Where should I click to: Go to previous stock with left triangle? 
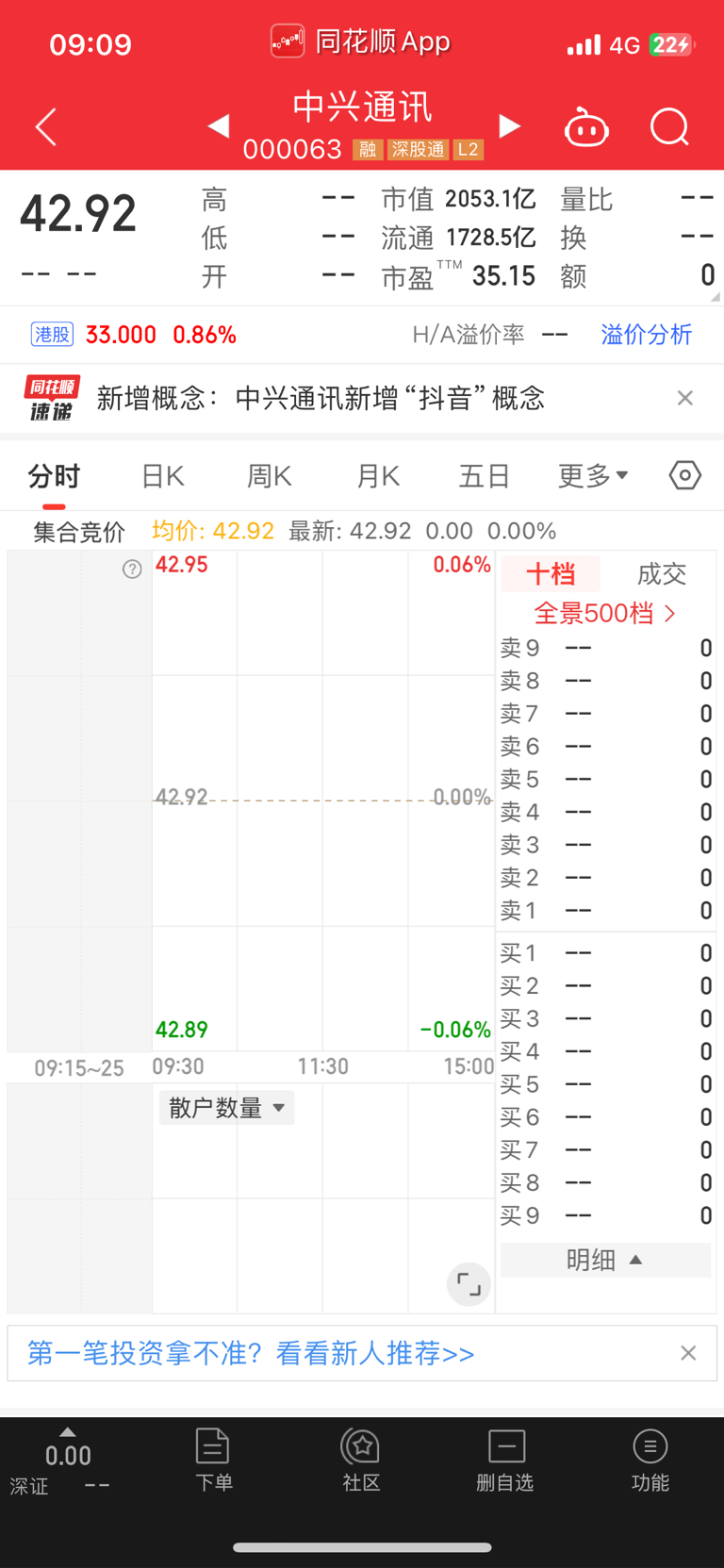pos(219,126)
